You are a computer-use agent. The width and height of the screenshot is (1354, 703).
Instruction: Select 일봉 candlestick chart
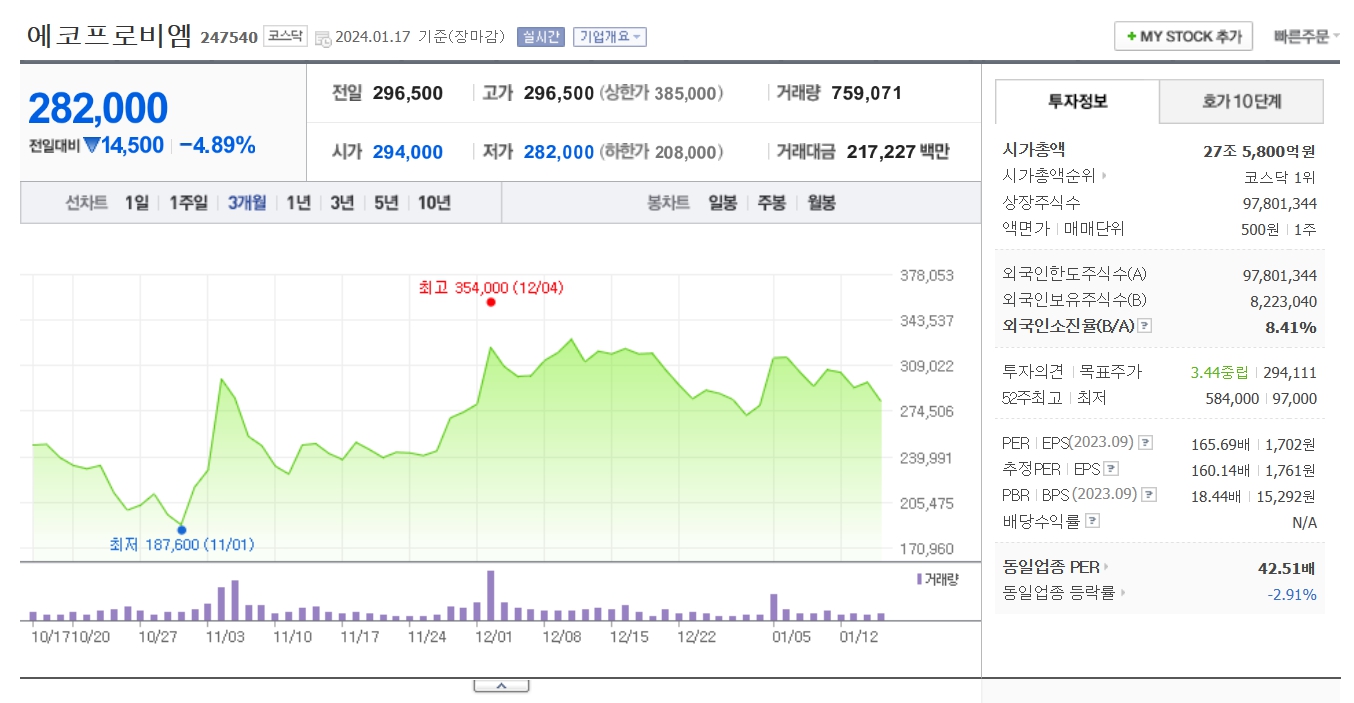722,203
